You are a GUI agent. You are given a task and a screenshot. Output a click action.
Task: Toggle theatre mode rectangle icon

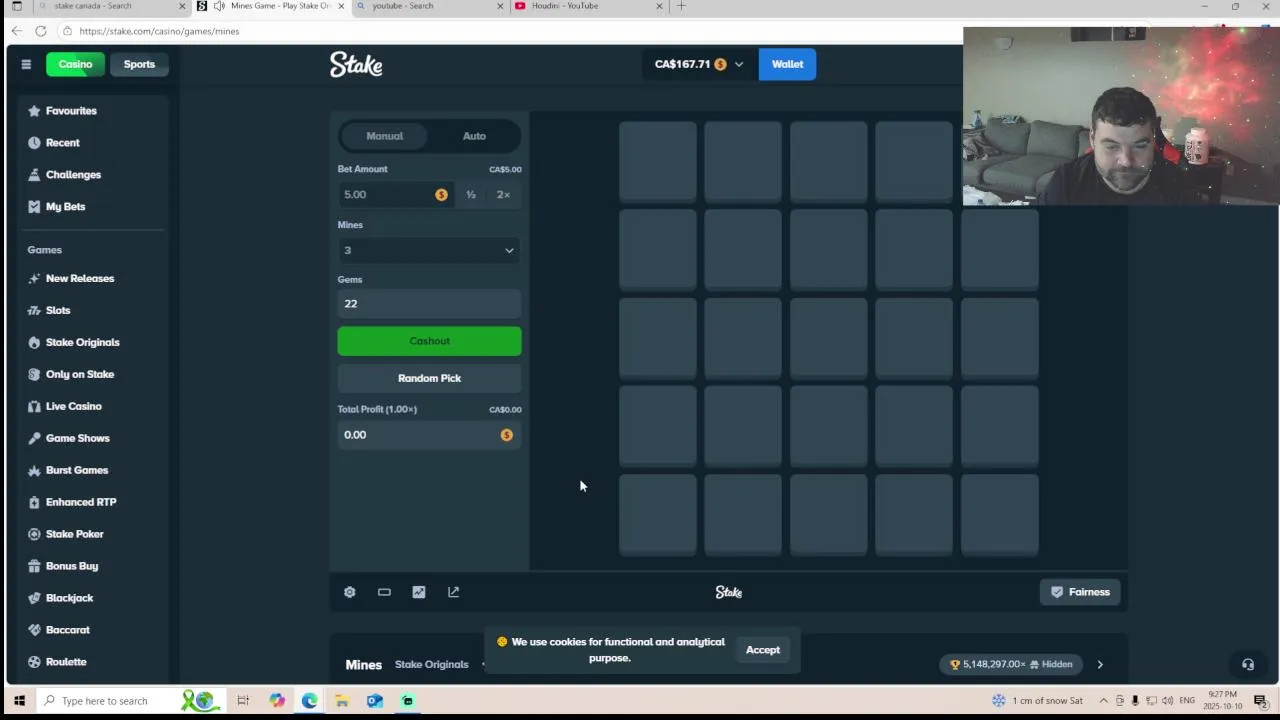click(x=384, y=592)
